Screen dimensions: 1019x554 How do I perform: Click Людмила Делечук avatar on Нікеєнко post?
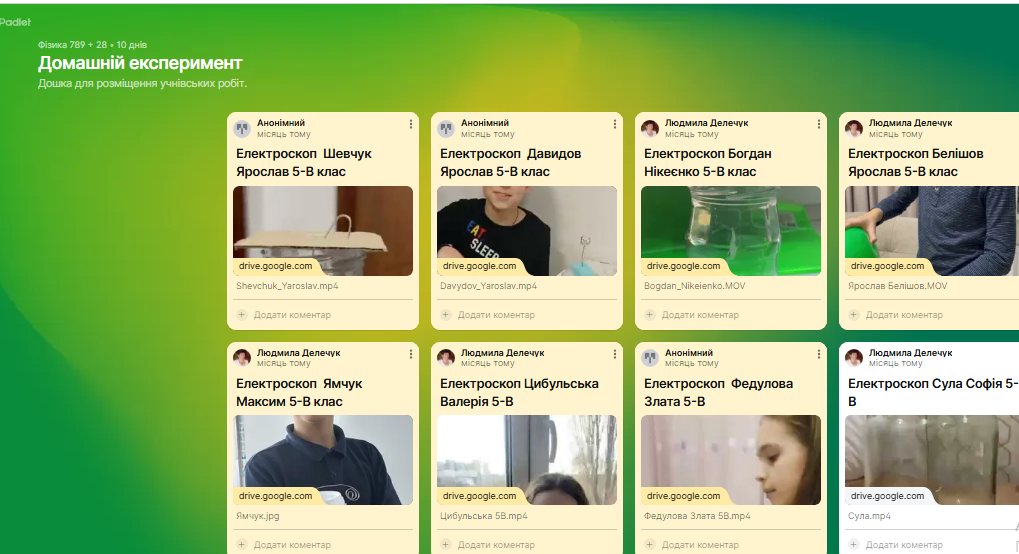650,128
